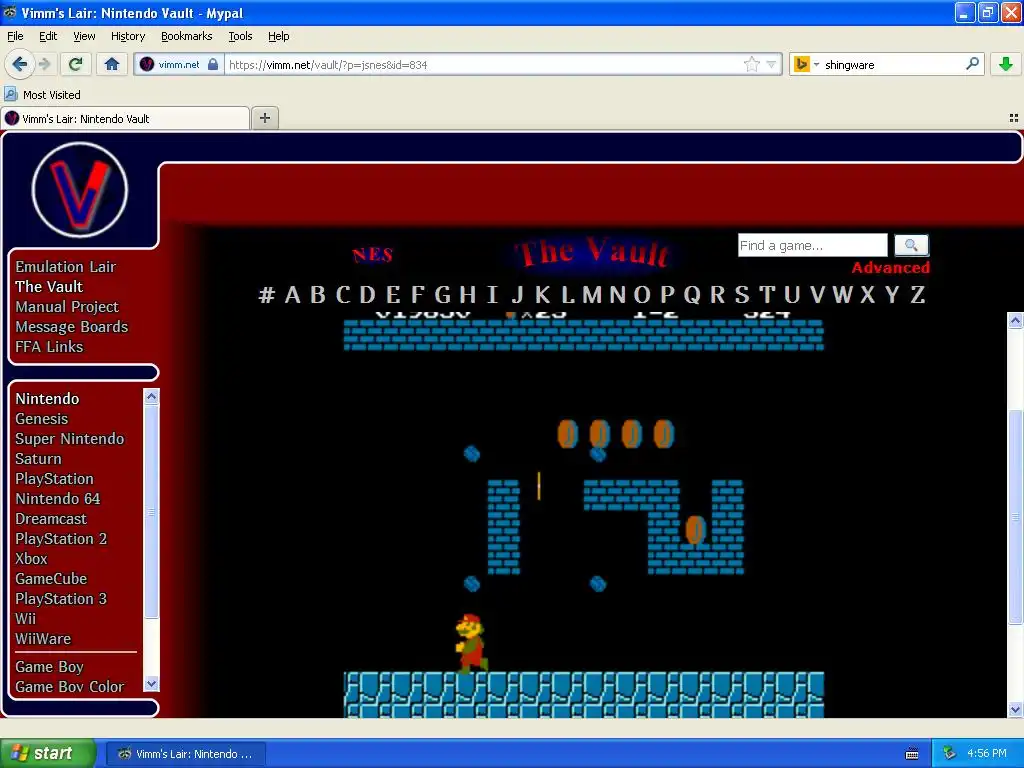Click the NES logo heading
This screenshot has height=768, width=1024.
click(372, 254)
